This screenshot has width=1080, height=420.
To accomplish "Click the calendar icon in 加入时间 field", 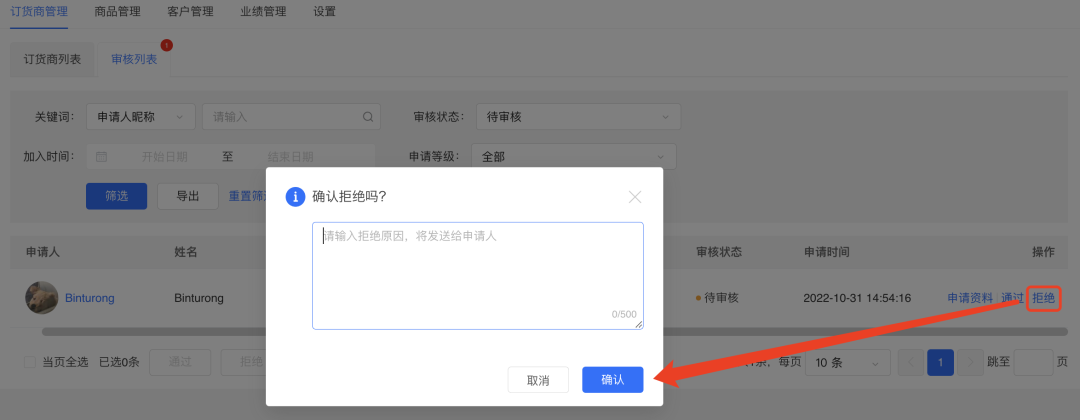I will (x=101, y=156).
